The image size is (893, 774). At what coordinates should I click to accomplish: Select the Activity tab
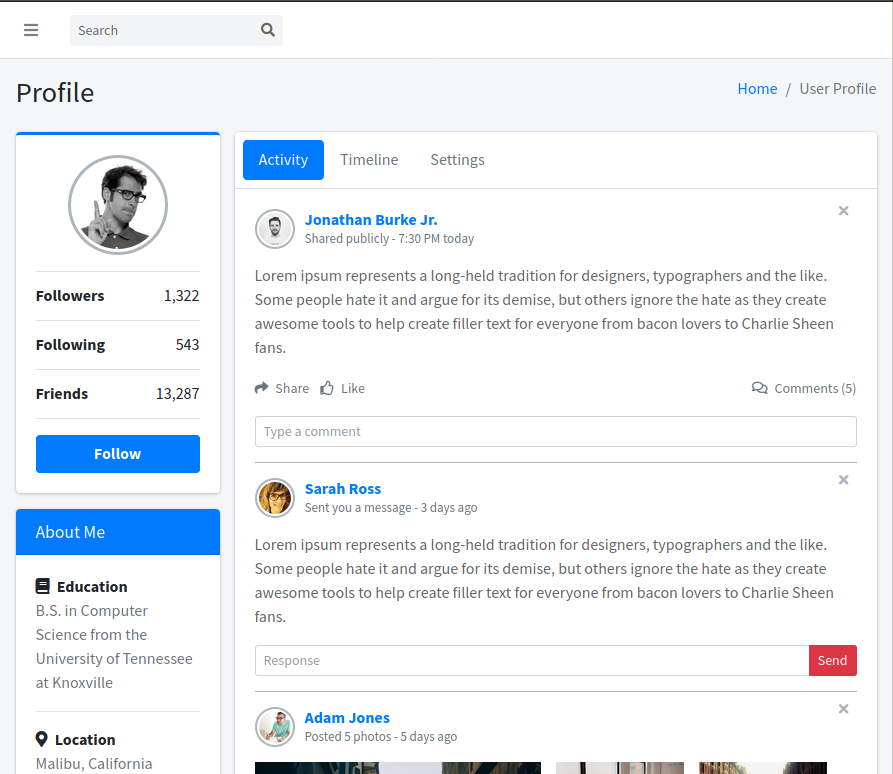point(283,160)
